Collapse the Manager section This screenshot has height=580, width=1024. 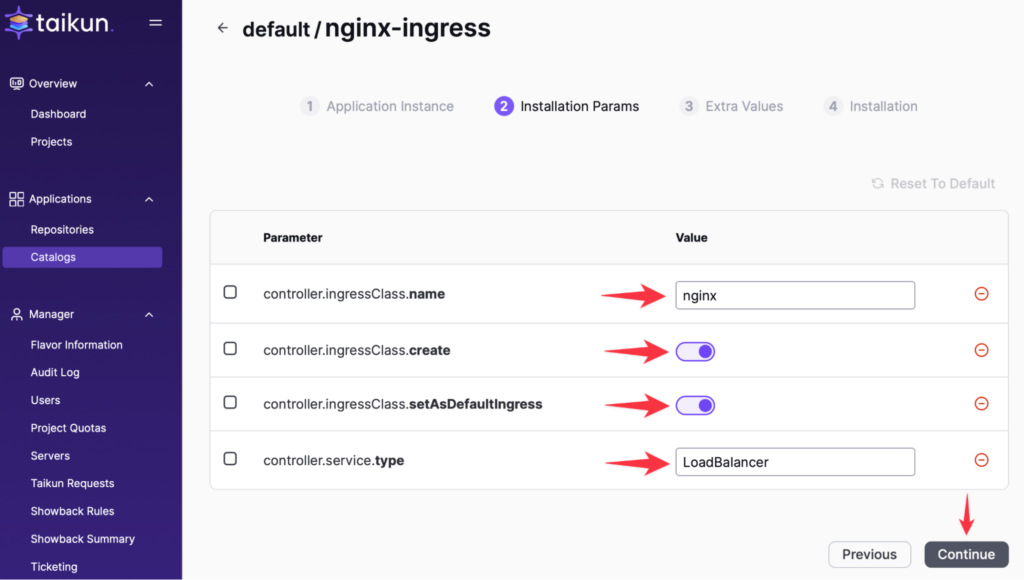[148, 314]
